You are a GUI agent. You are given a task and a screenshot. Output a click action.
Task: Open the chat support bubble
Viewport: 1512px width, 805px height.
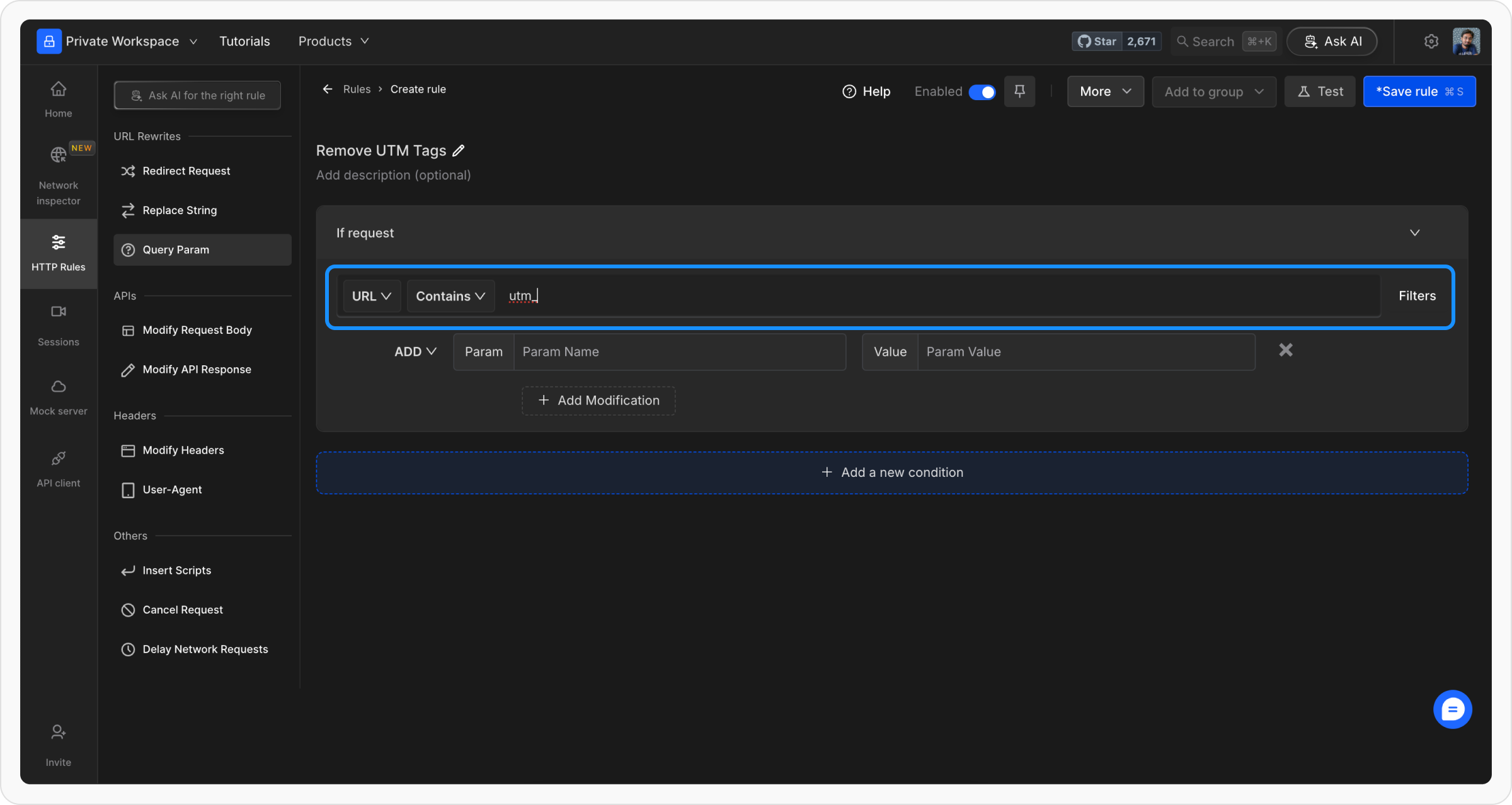tap(1452, 709)
